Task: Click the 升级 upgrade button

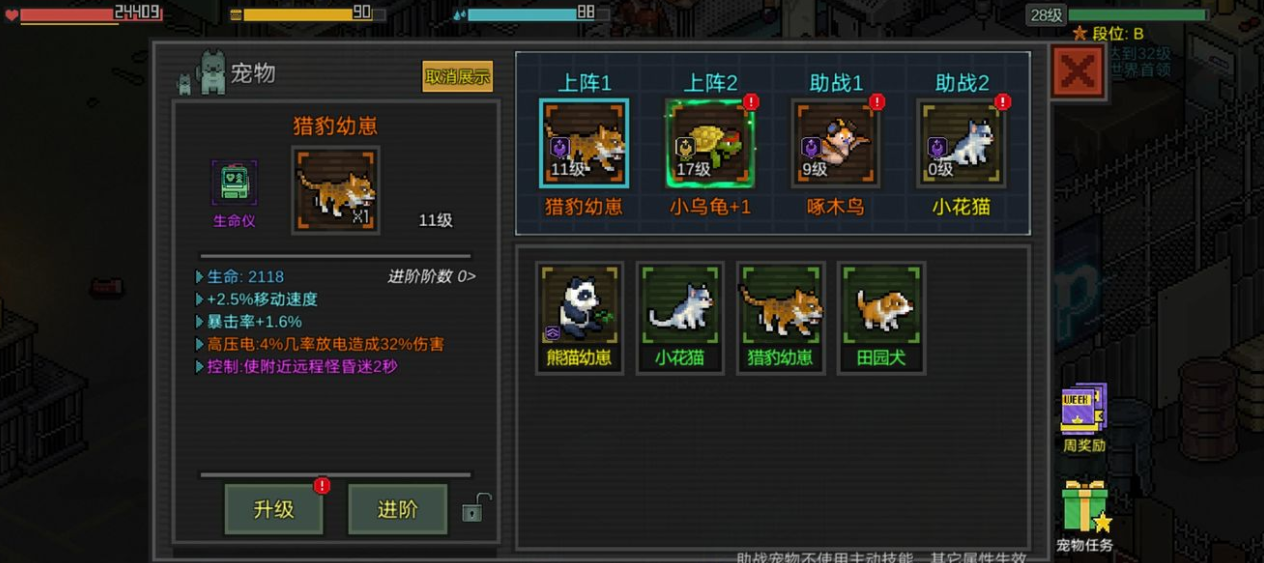Action: [x=274, y=509]
